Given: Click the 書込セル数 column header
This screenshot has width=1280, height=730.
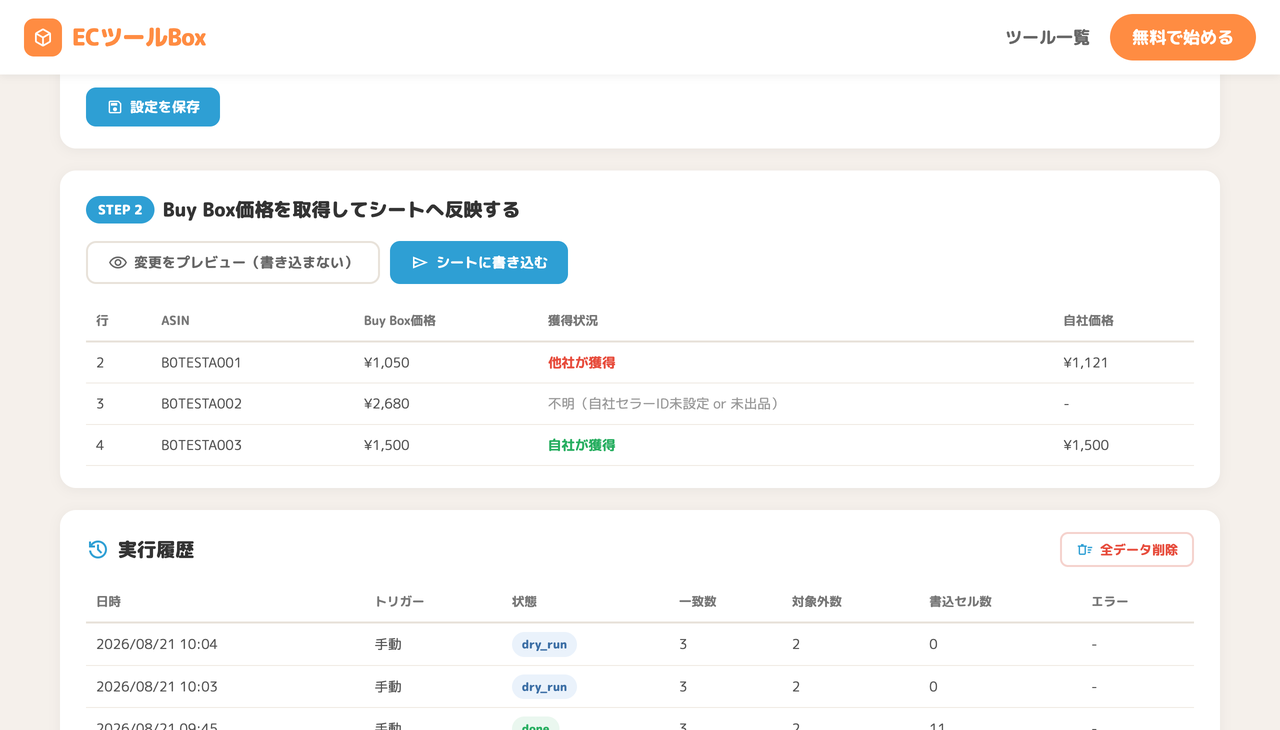Looking at the screenshot, I should click(x=960, y=602).
